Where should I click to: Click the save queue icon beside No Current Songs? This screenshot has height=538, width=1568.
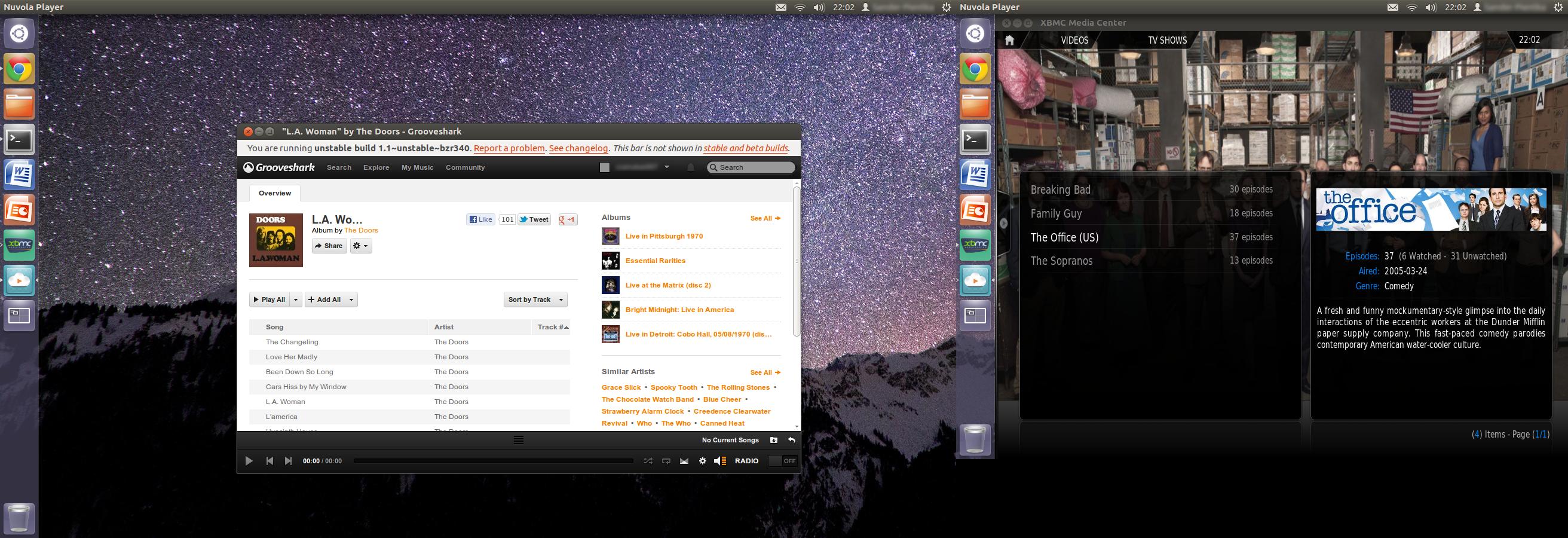click(774, 440)
